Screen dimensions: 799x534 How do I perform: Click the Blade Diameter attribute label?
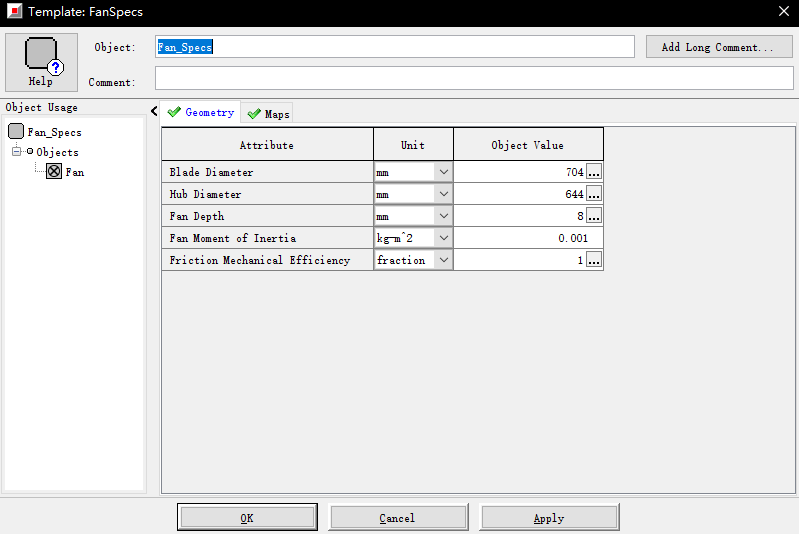[211, 172]
